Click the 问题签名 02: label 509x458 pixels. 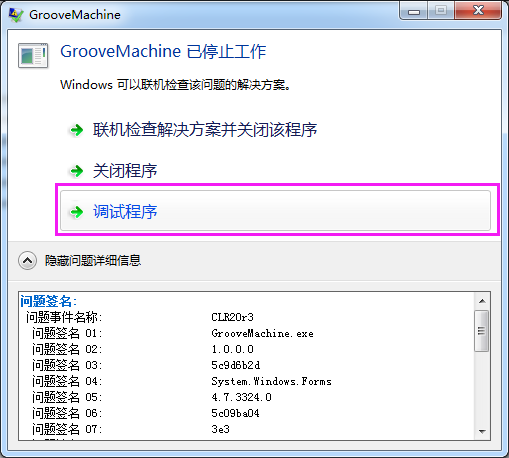pyautogui.click(x=67, y=349)
